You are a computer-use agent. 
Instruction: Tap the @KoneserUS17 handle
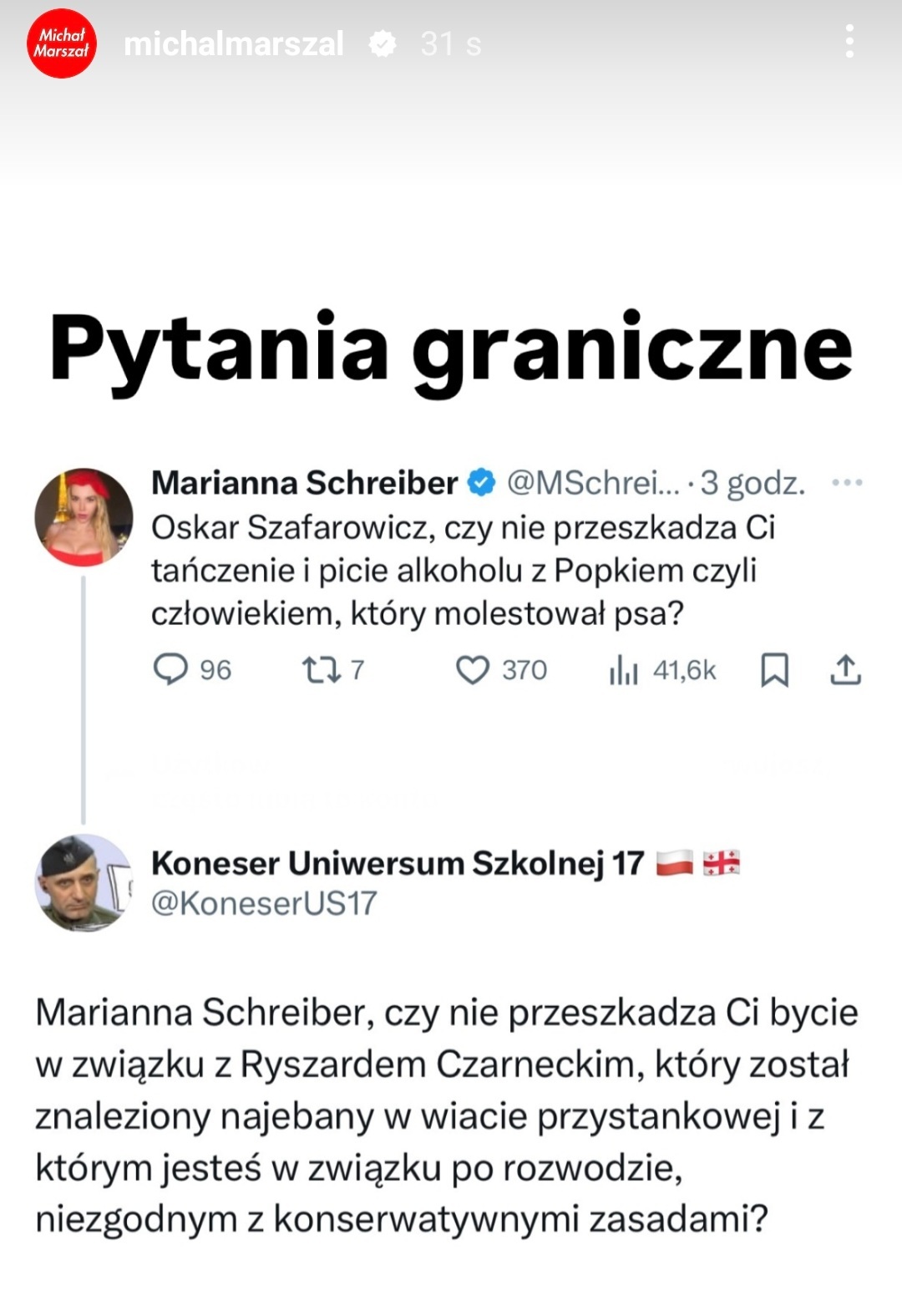[x=264, y=903]
